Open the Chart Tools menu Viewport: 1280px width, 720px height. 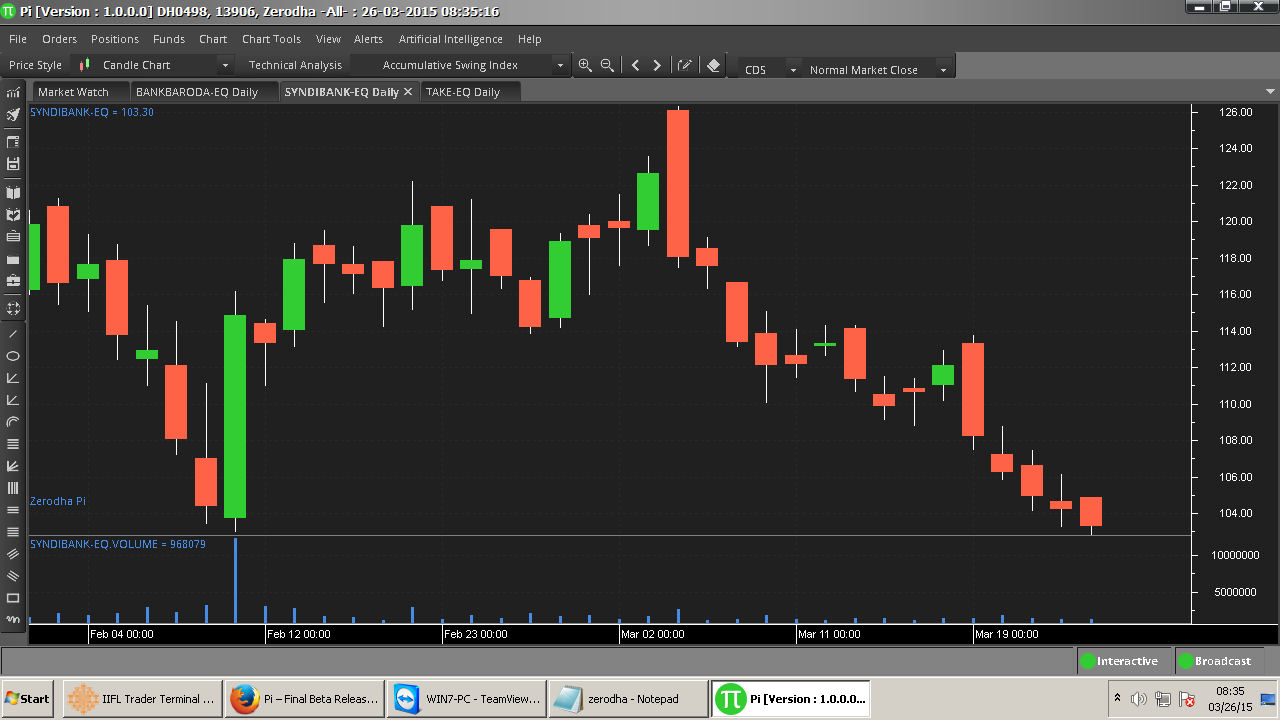[271, 39]
